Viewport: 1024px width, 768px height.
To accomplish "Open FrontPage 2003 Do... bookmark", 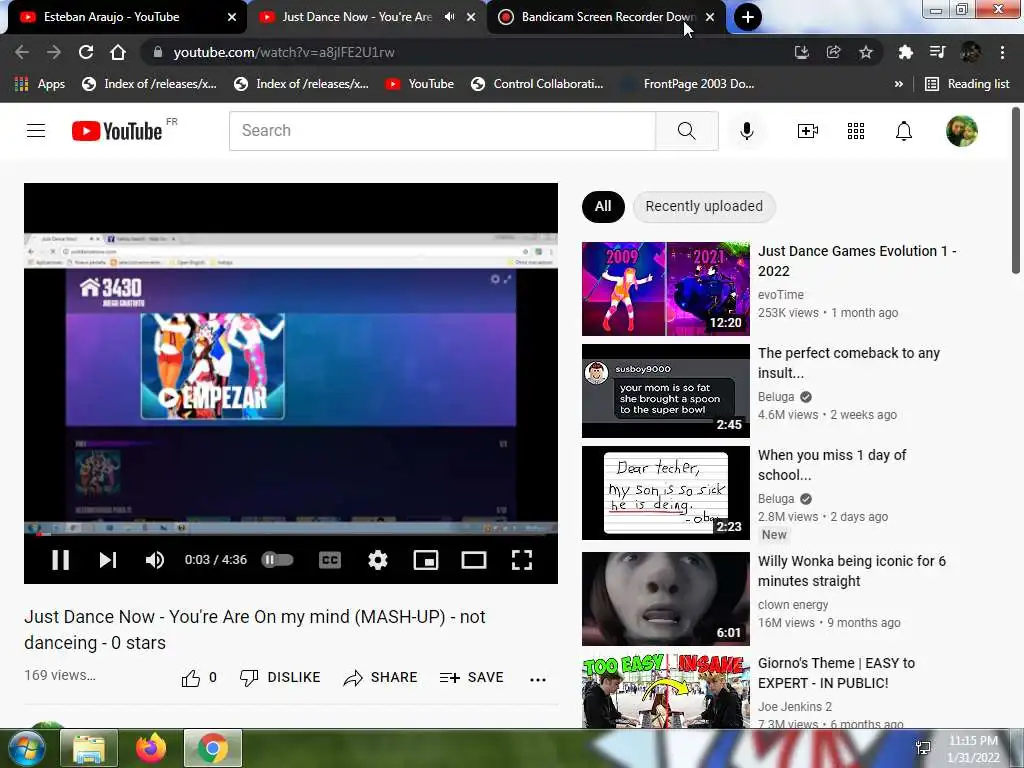I will tap(689, 84).
